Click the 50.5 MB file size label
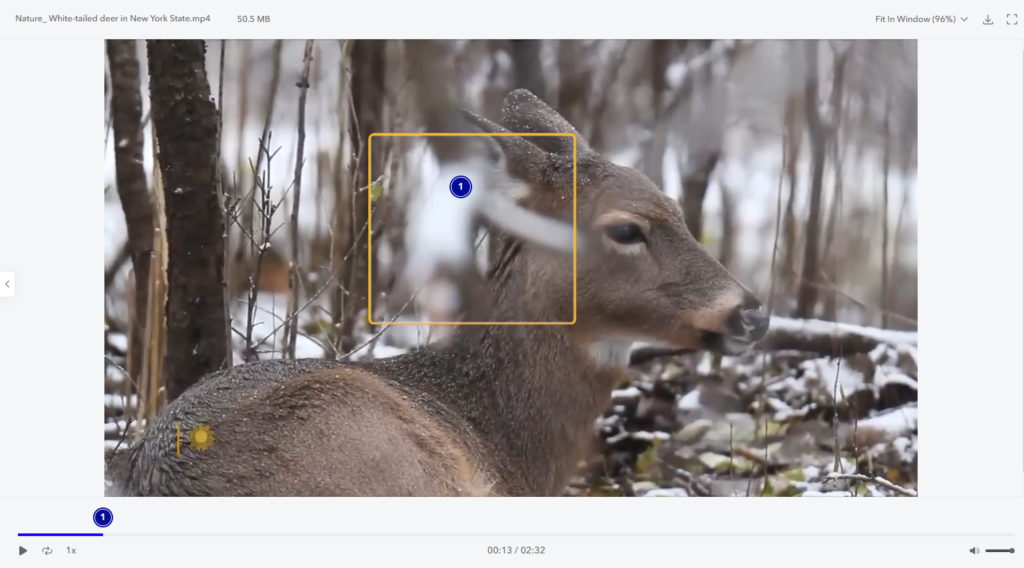Viewport: 1024px width, 568px height. pyautogui.click(x=253, y=19)
